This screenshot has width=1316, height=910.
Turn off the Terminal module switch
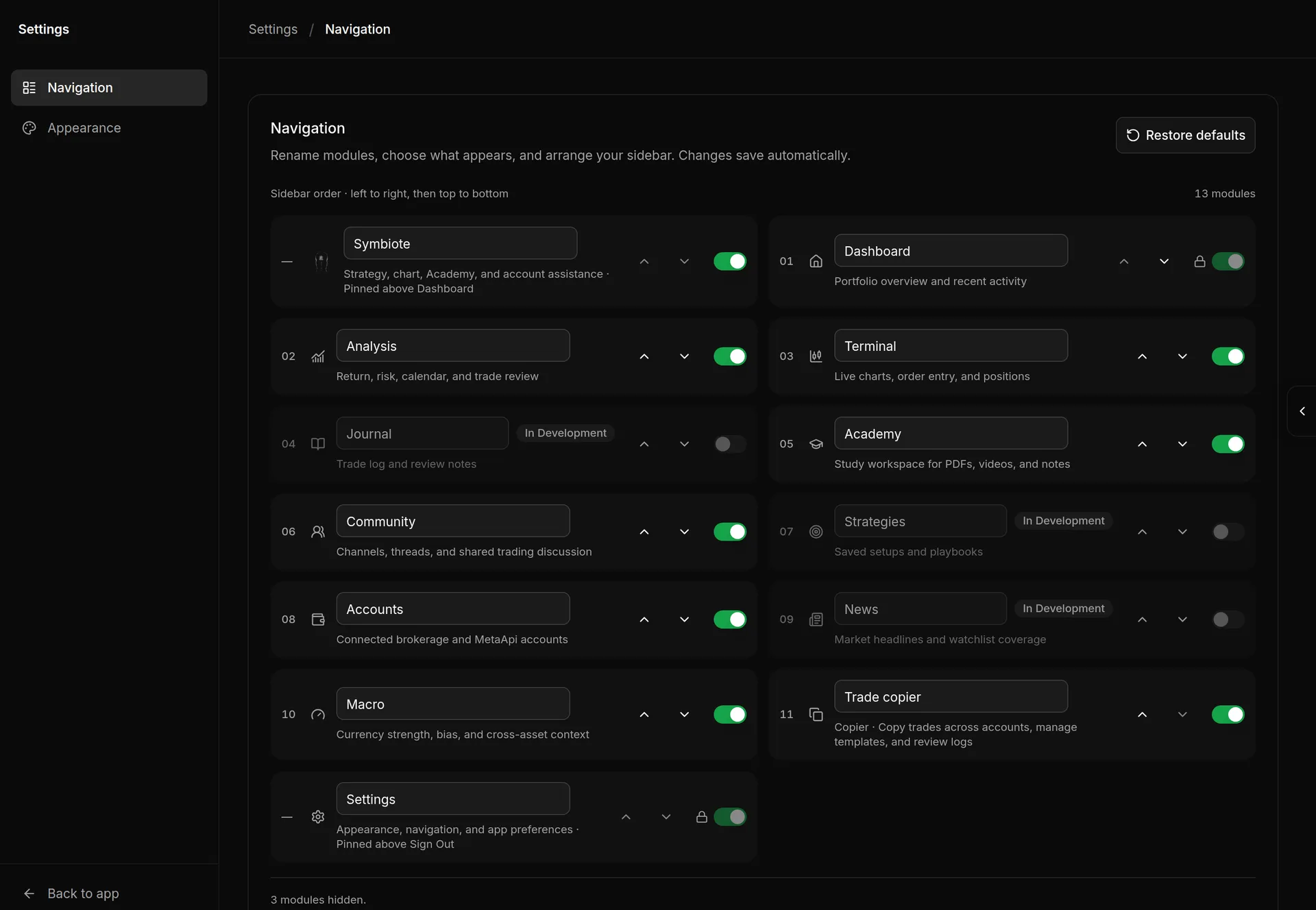pyautogui.click(x=1228, y=356)
